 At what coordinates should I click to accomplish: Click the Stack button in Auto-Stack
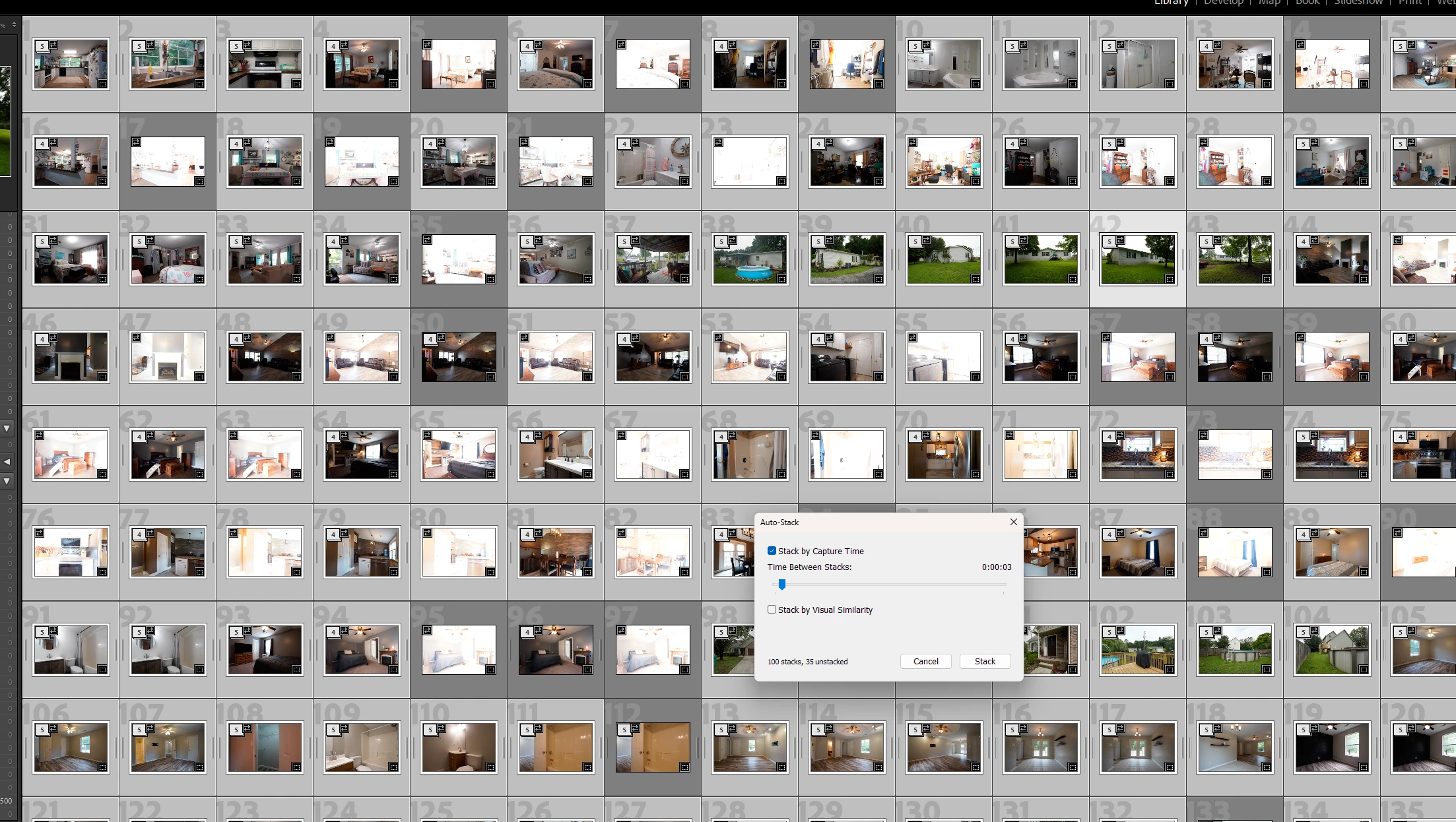point(985,661)
